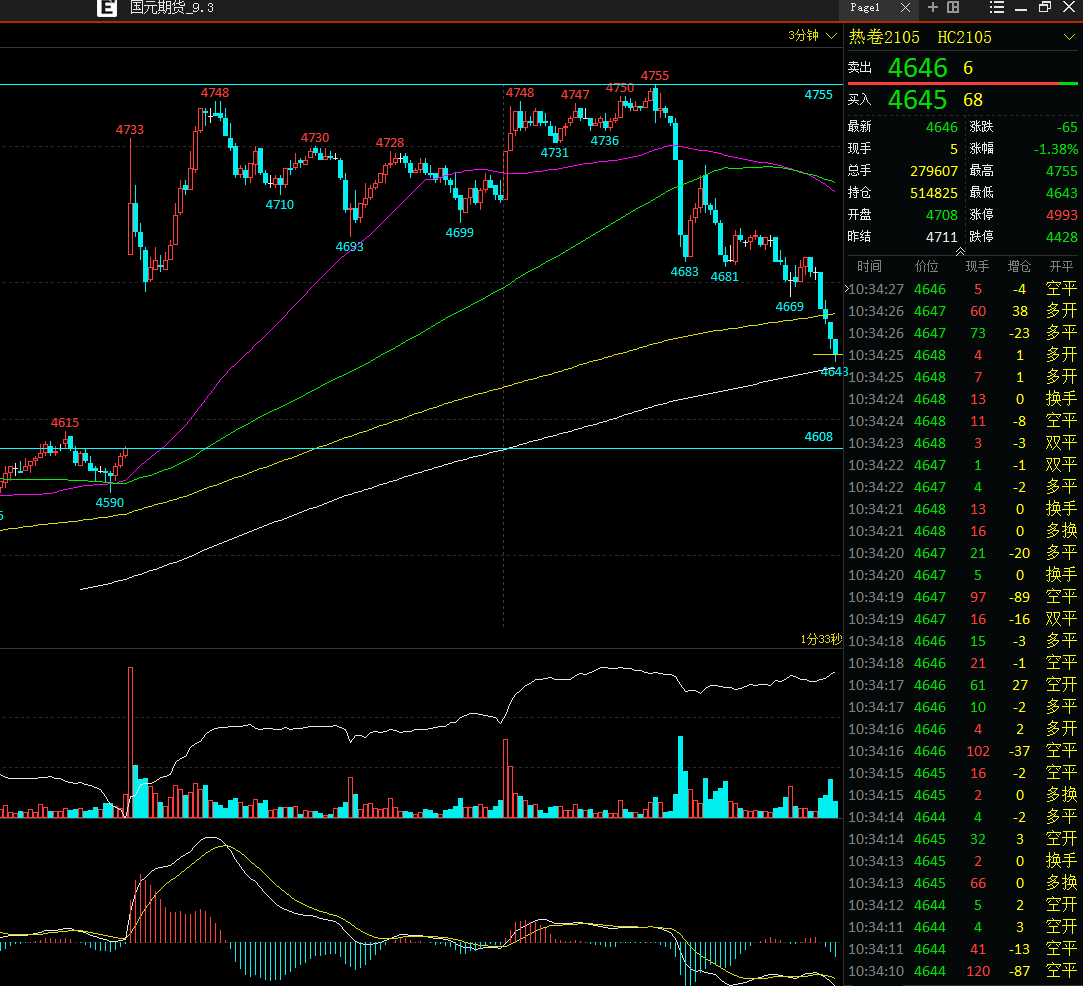This screenshot has width=1083, height=986.
Task: Close the Page1 tab
Action: click(x=905, y=7)
